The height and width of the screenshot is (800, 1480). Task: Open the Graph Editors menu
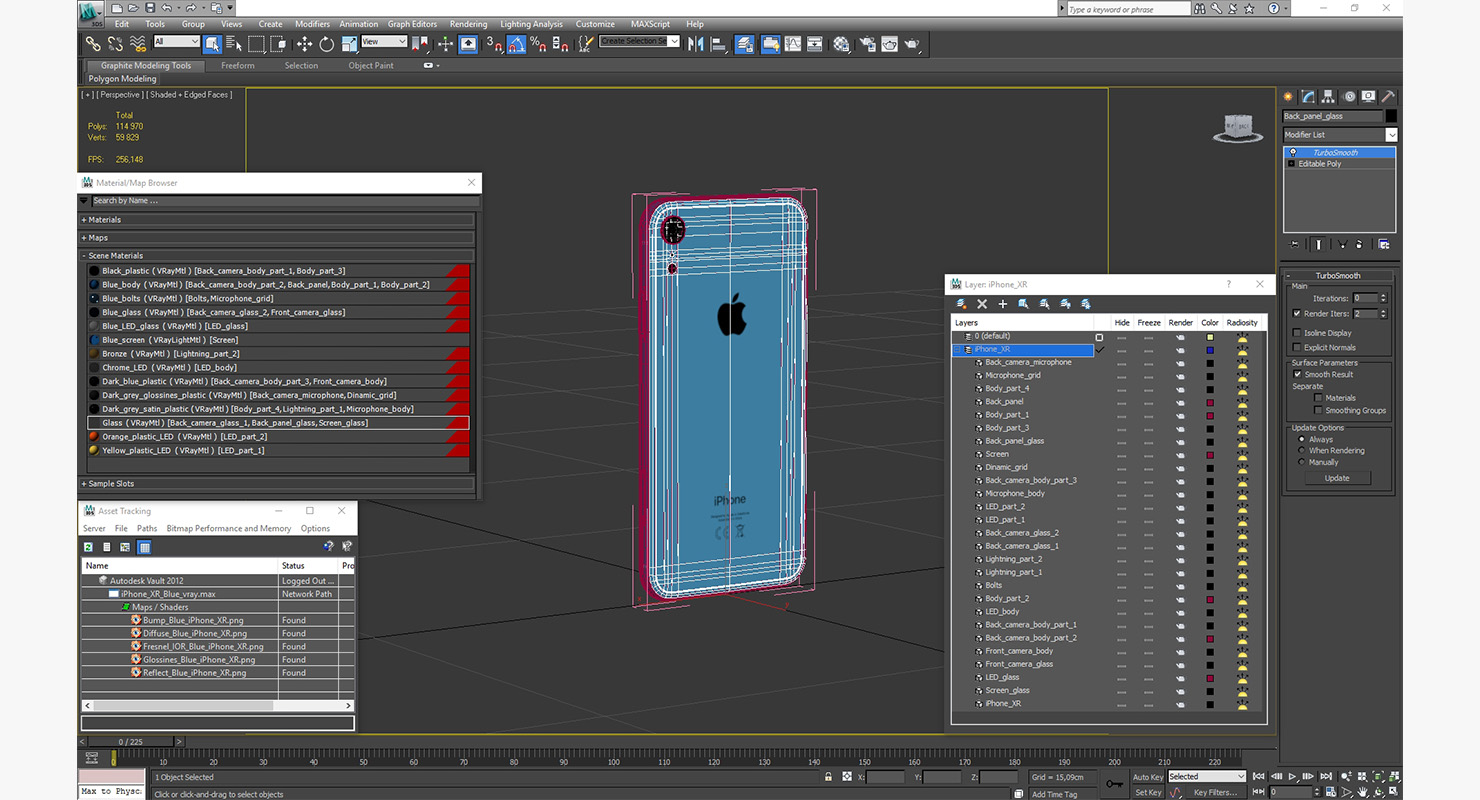(x=412, y=24)
